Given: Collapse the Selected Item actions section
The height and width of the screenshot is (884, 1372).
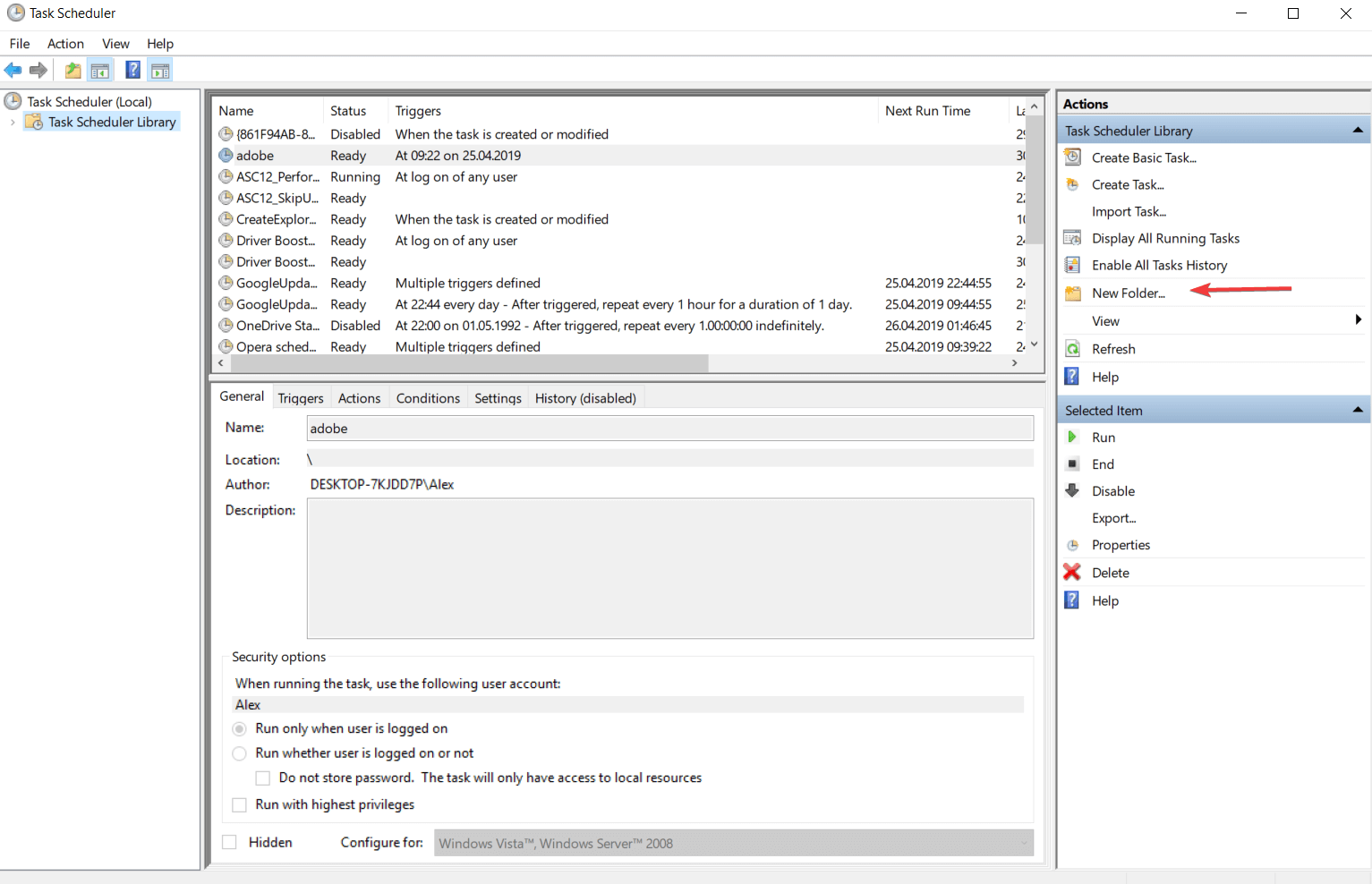Looking at the screenshot, I should [x=1357, y=411].
